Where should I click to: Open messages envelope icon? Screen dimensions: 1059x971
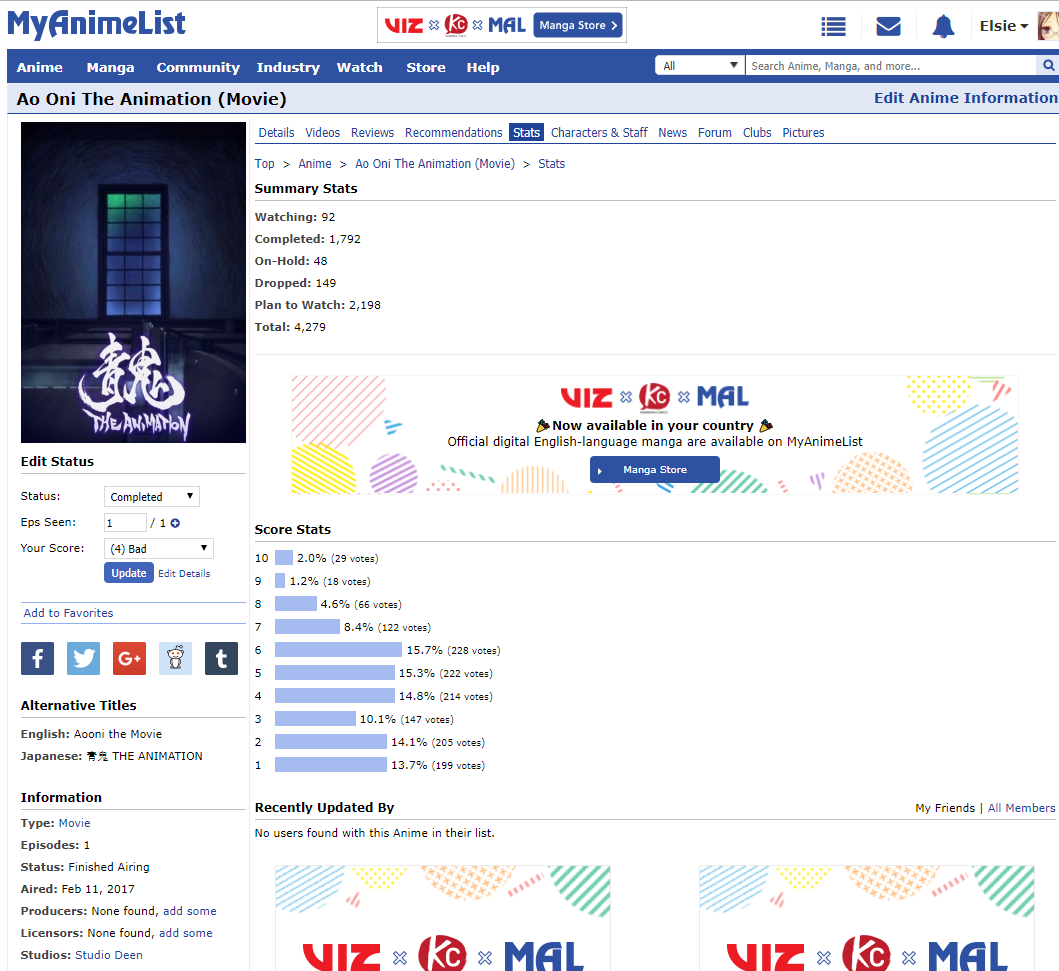[888, 27]
